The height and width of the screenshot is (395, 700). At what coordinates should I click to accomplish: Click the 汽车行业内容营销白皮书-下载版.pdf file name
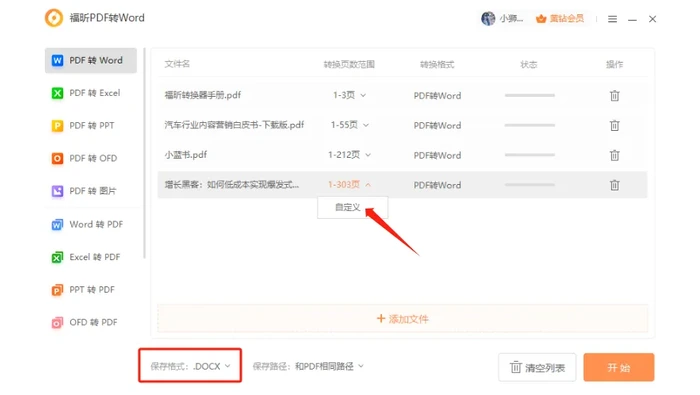pos(234,125)
